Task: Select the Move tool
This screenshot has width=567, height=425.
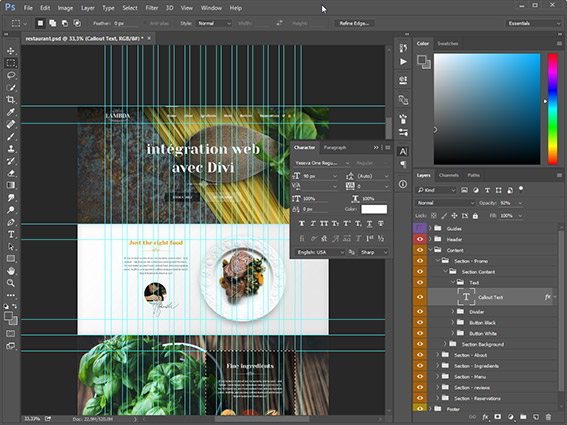Action: tap(11, 51)
